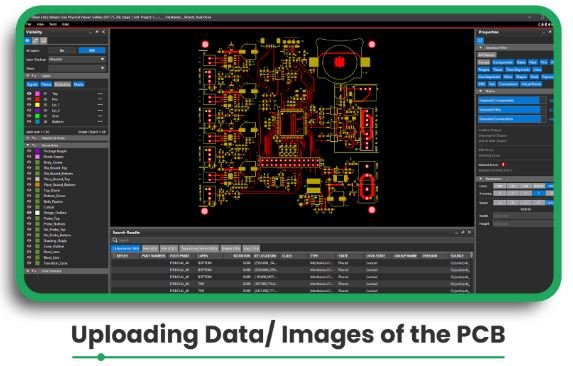The image size is (573, 366).
Task: Click the Bottom layer line-style indicator
Action: pos(100,122)
